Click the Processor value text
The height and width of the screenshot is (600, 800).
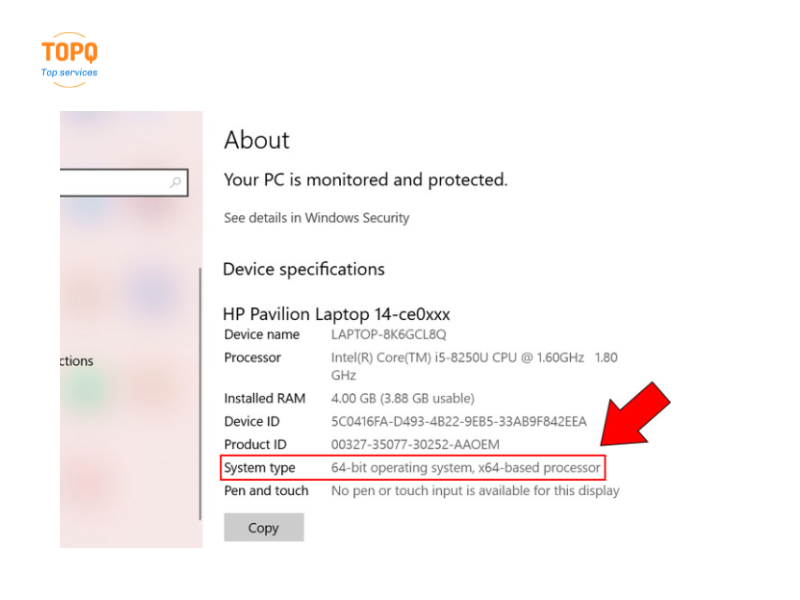click(474, 366)
